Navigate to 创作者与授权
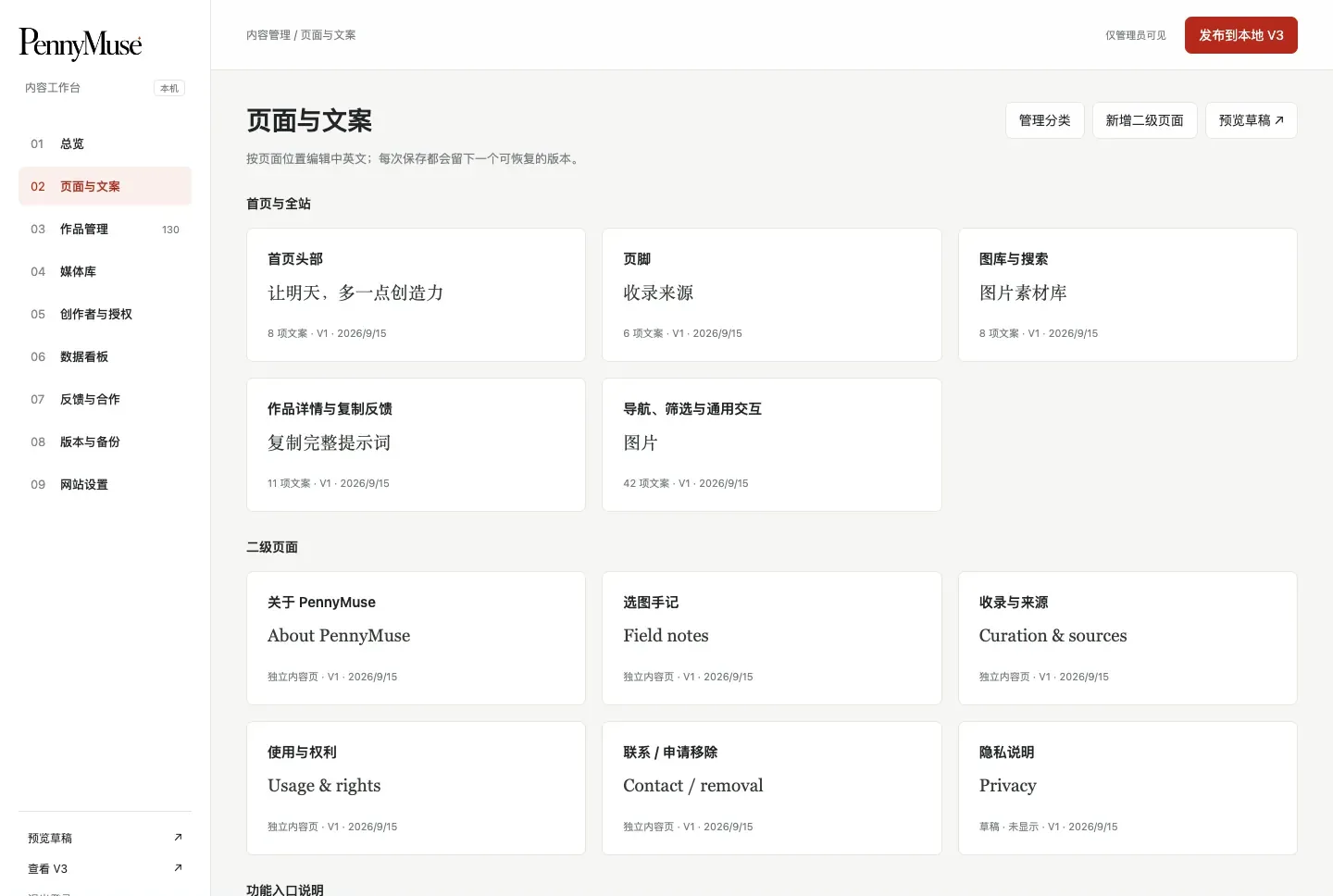Screen dimensions: 1333x896 click(105, 314)
